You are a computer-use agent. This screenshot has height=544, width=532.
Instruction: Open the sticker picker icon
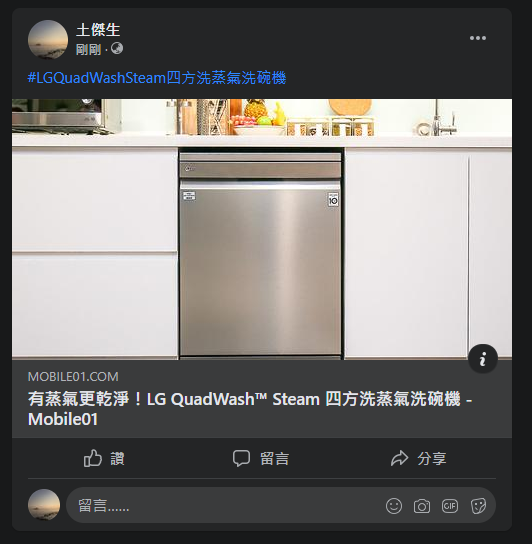[x=478, y=506]
